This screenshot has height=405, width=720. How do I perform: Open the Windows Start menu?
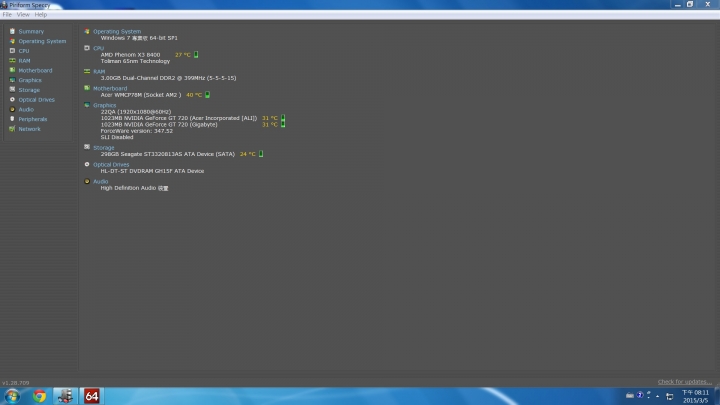12,396
